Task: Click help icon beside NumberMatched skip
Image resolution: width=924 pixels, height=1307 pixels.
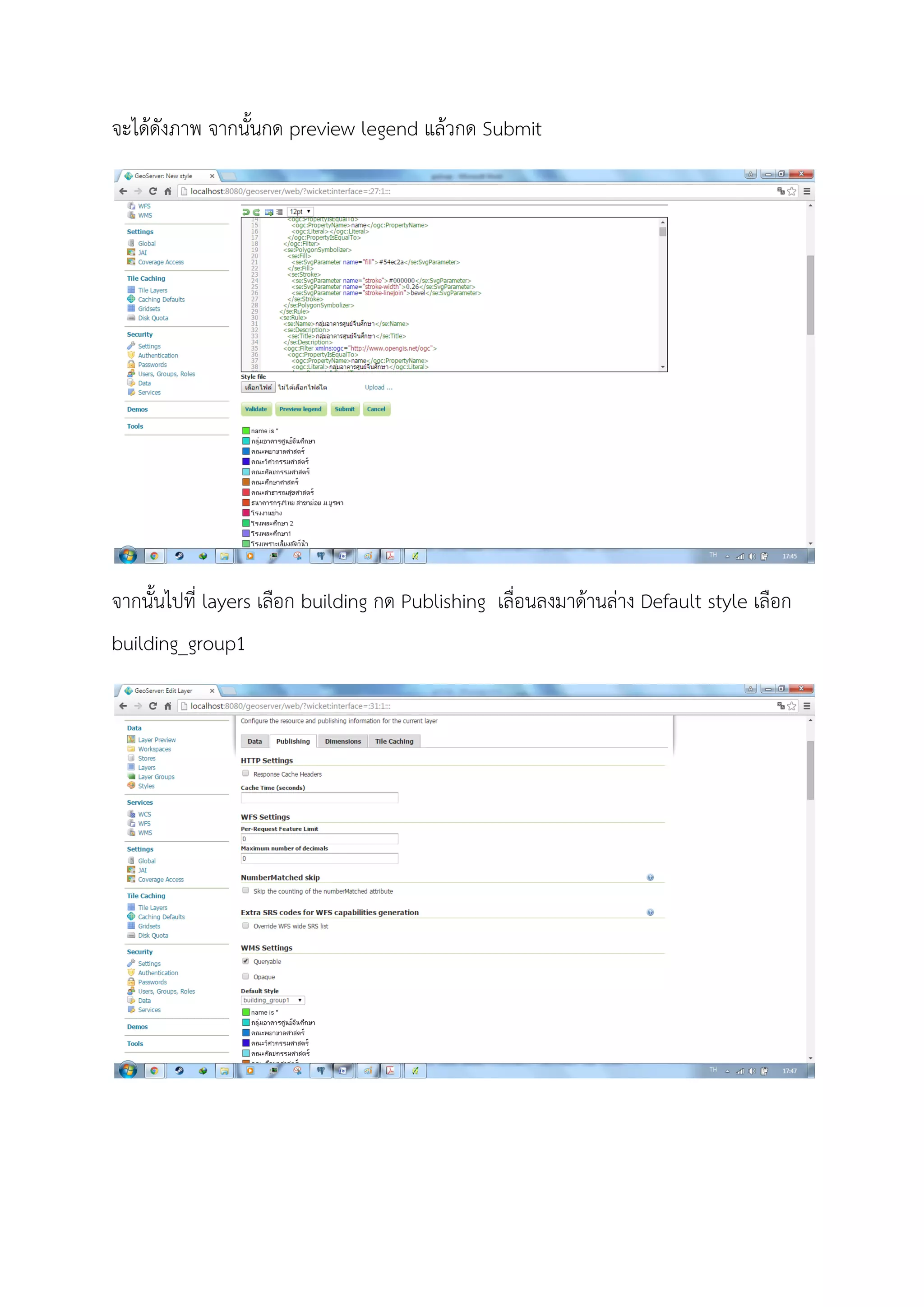Action: (650, 877)
